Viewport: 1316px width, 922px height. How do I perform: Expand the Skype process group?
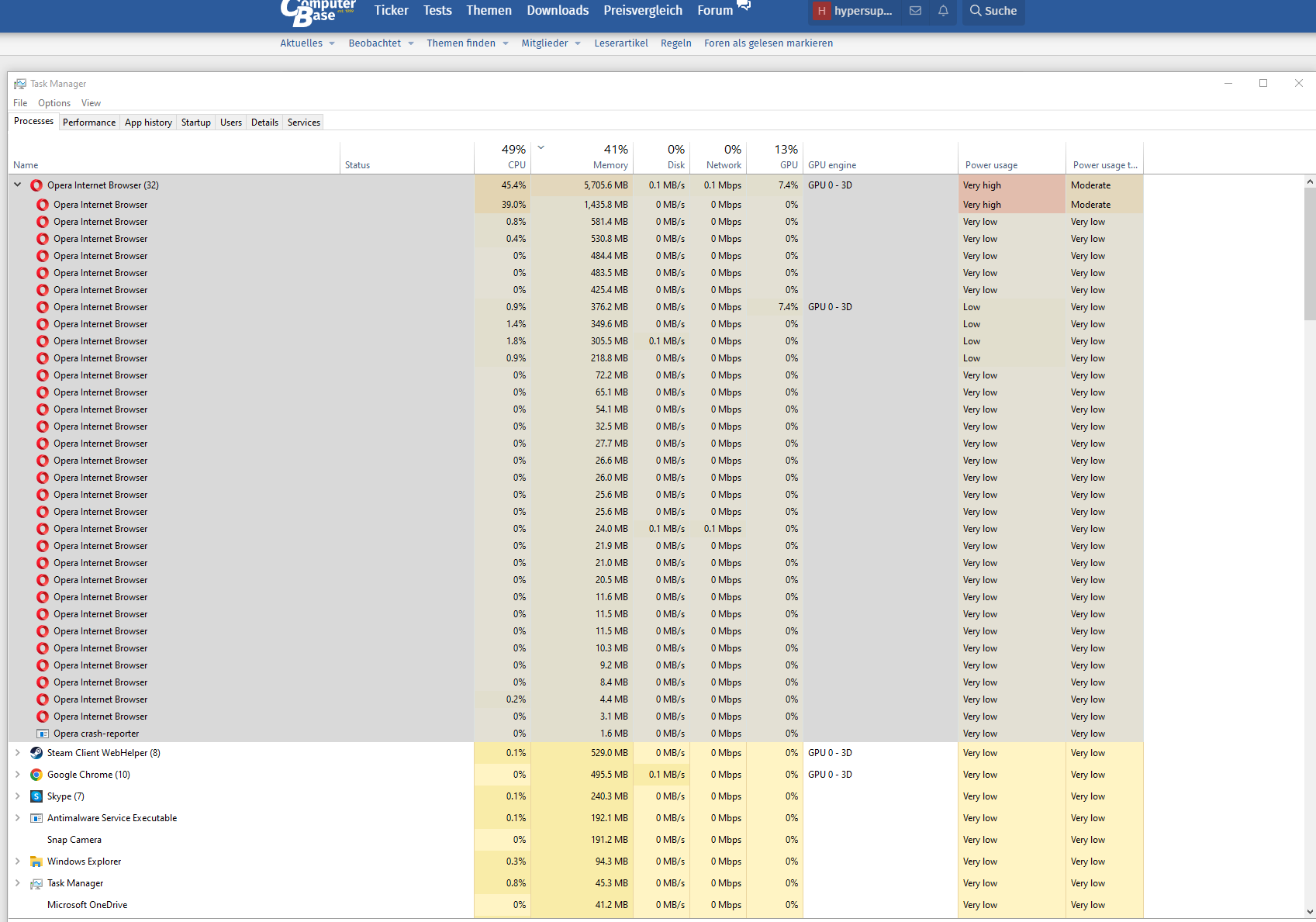(18, 796)
